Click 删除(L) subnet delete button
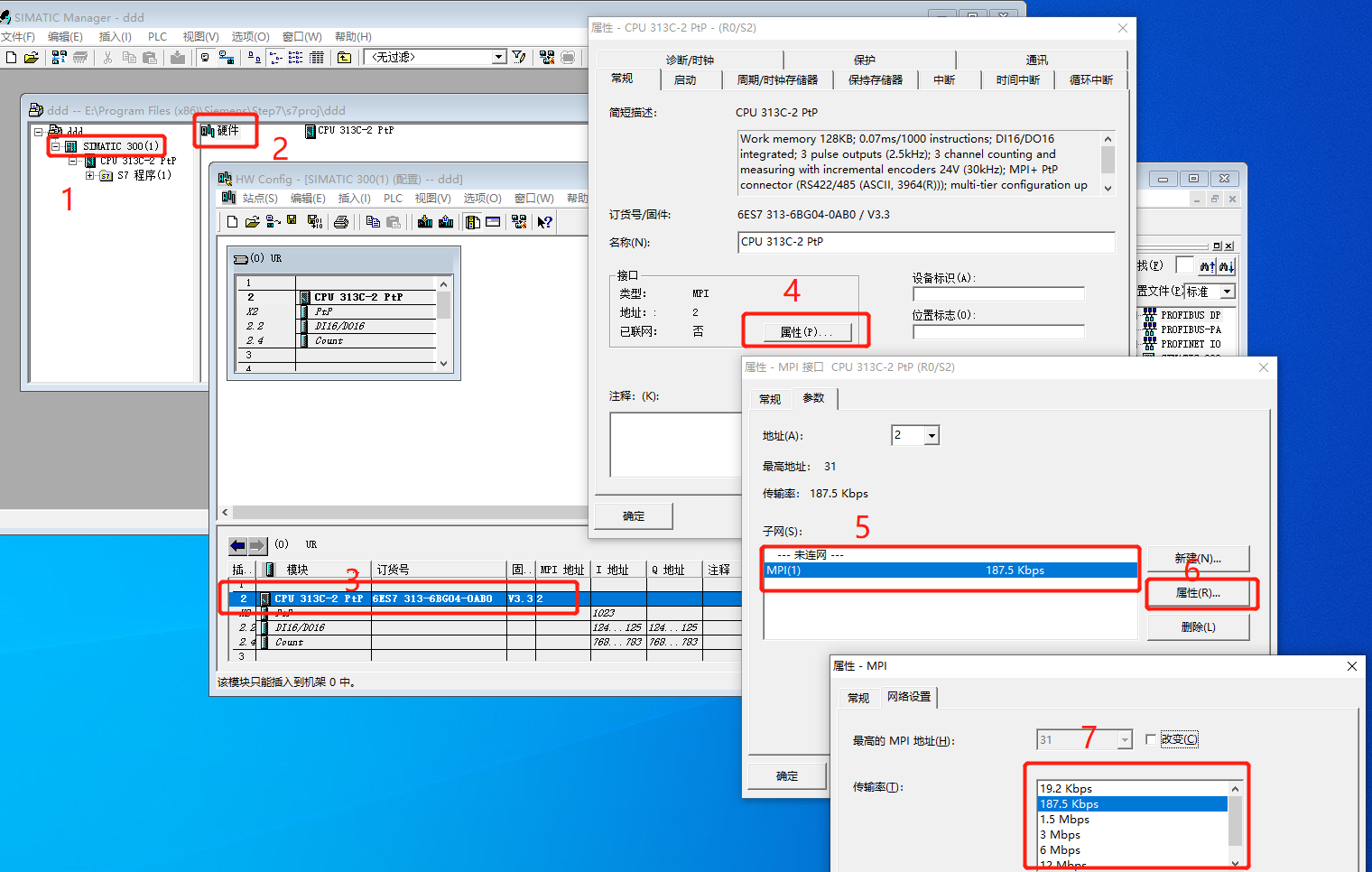Screen dimensions: 1372x872 [x=1198, y=627]
